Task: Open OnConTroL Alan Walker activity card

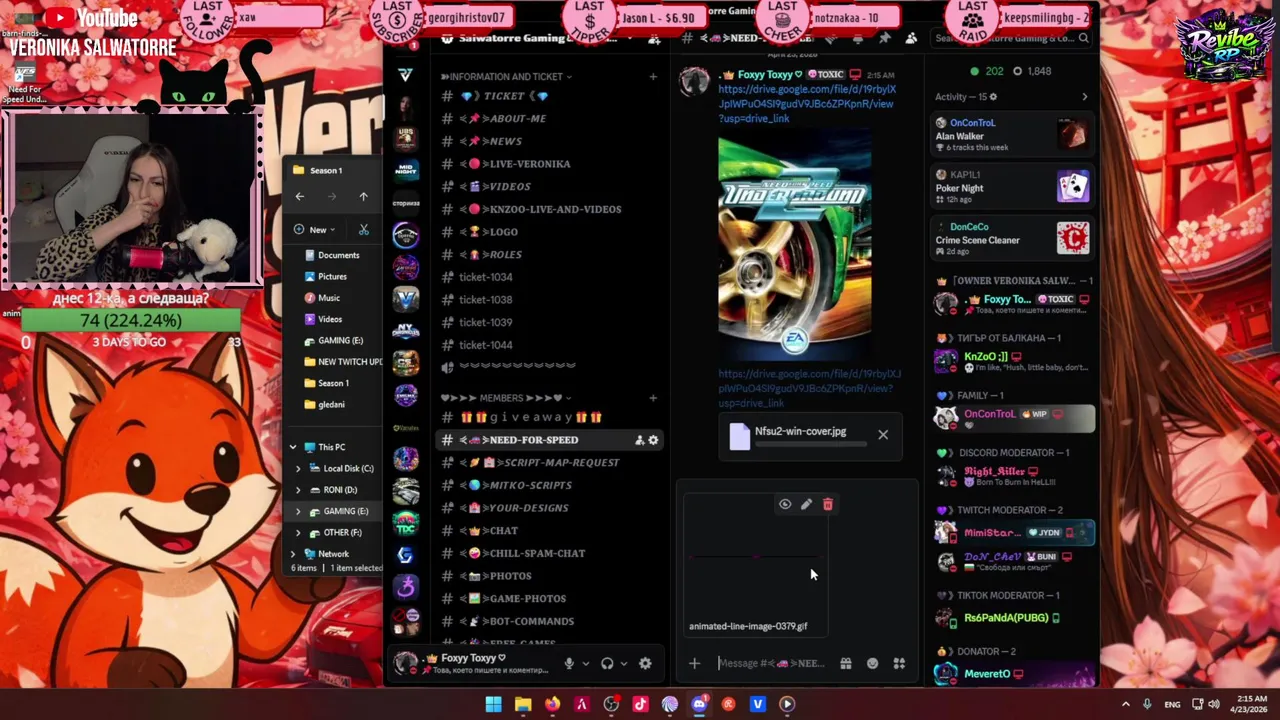Action: 1012,135
